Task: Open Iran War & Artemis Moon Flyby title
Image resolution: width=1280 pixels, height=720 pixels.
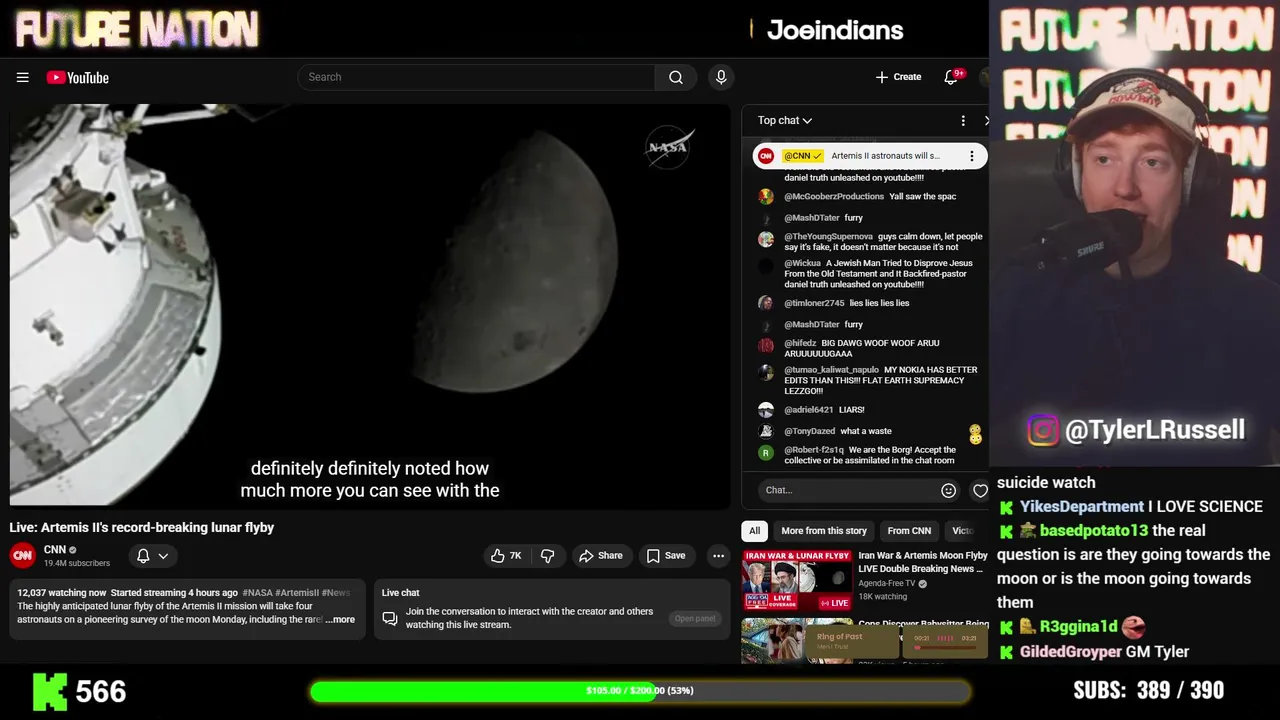Action: [x=923, y=562]
